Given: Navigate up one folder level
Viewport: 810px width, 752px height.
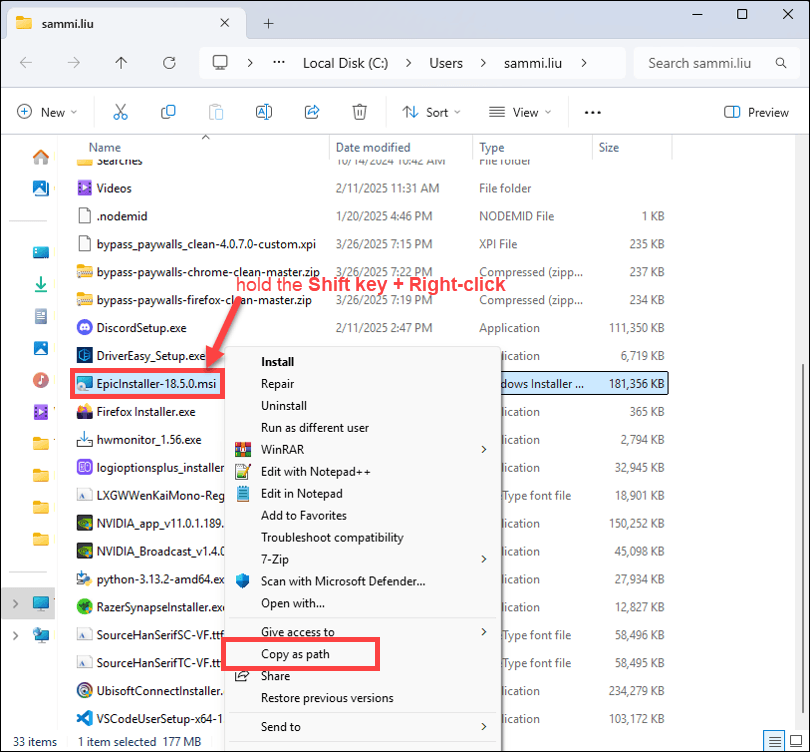Looking at the screenshot, I should (x=121, y=63).
